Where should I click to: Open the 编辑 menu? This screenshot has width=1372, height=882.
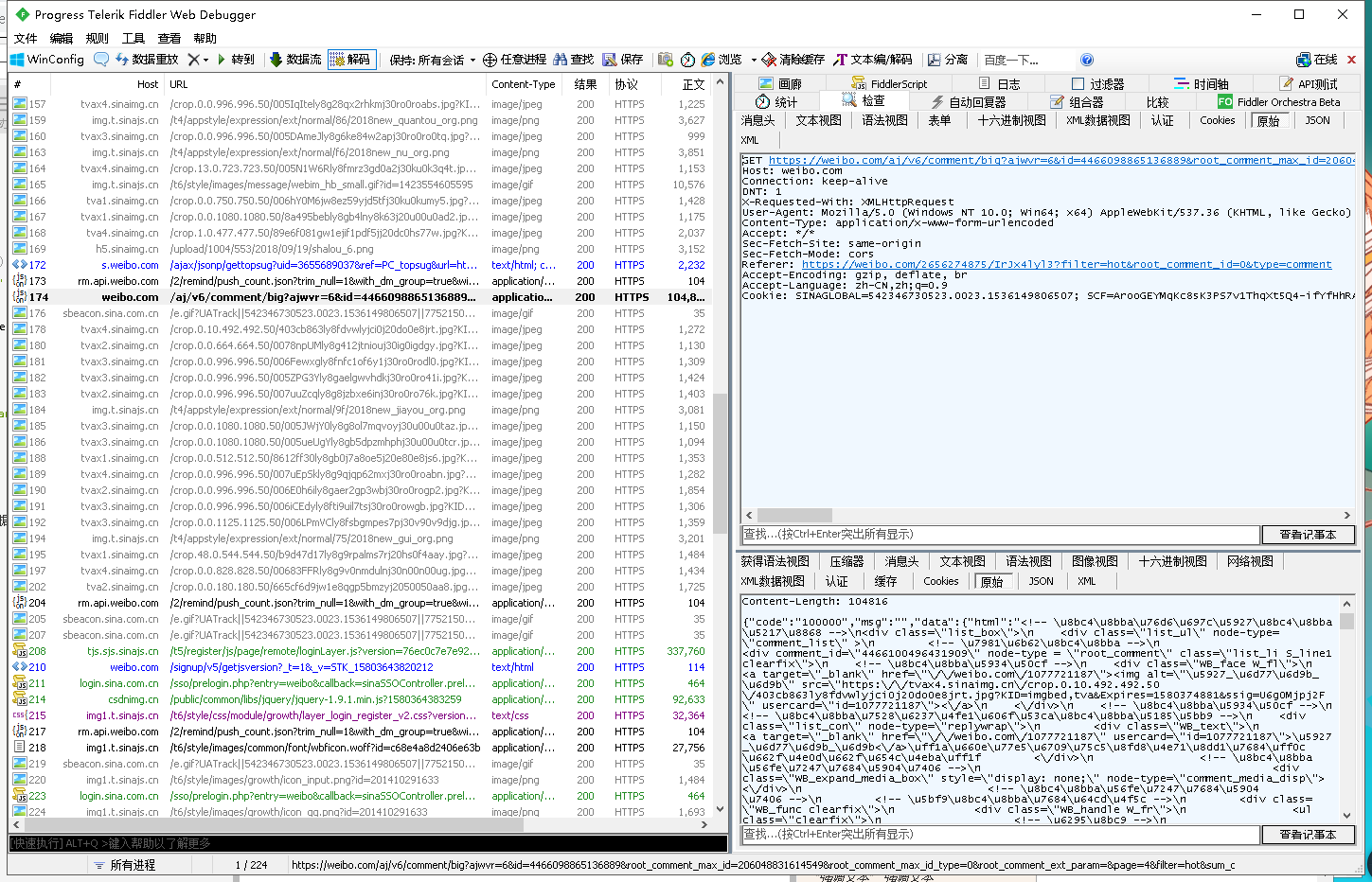[x=62, y=38]
